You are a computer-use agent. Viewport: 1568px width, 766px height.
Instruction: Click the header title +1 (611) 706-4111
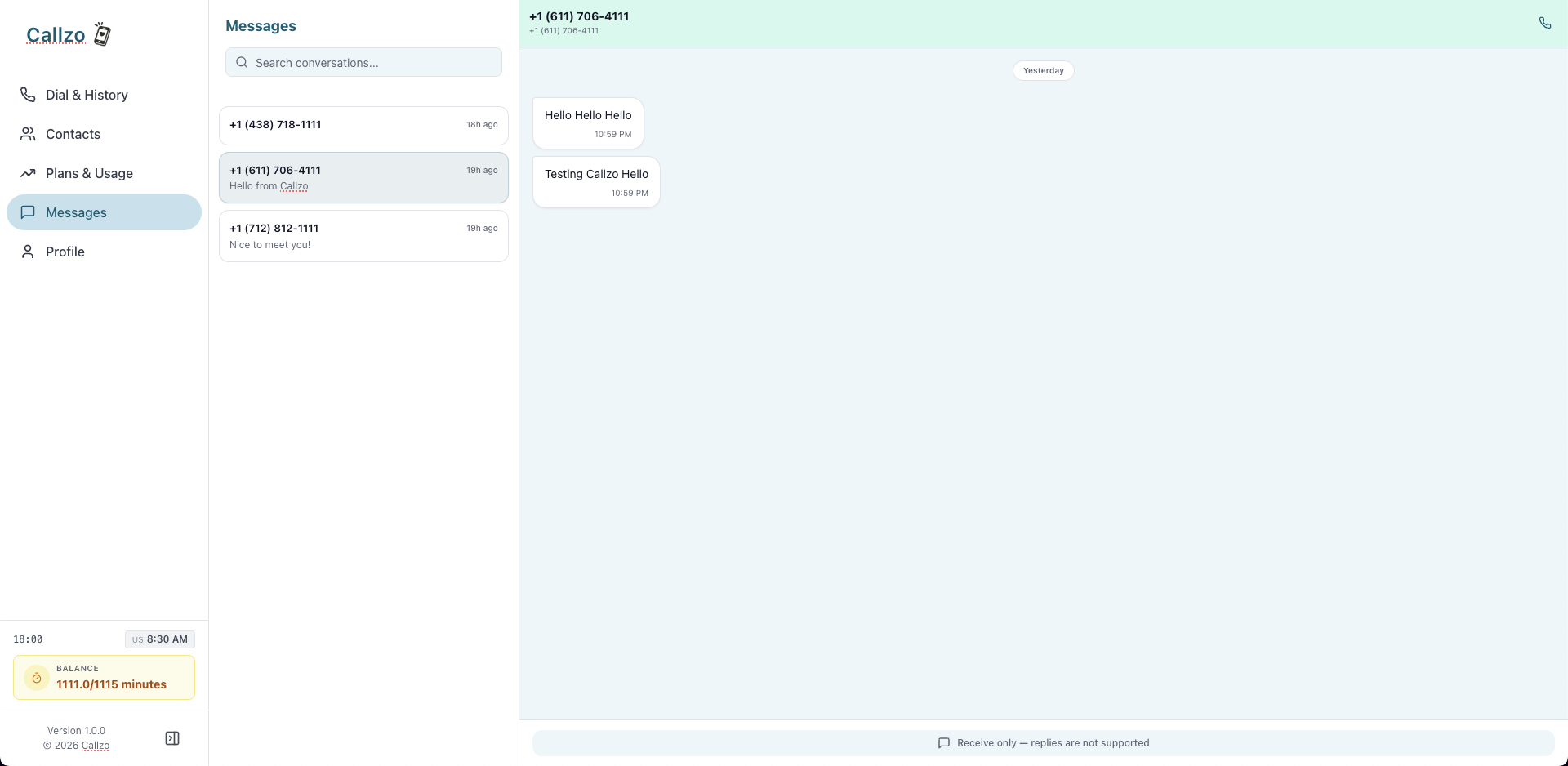pyautogui.click(x=579, y=16)
